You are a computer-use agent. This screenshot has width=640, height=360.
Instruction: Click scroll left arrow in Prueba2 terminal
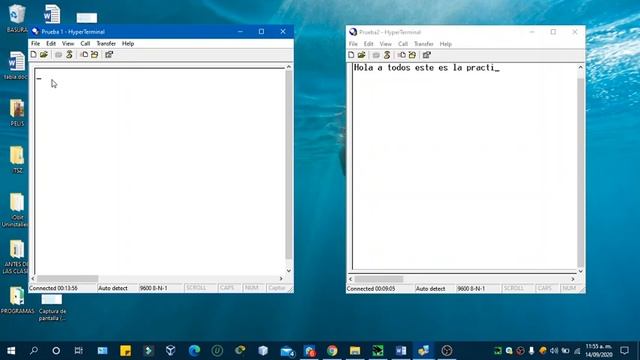tap(351, 279)
